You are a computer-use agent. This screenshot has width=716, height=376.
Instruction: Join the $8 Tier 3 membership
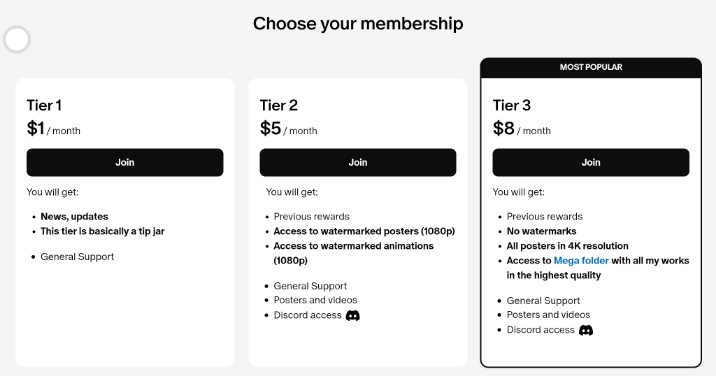tap(590, 162)
